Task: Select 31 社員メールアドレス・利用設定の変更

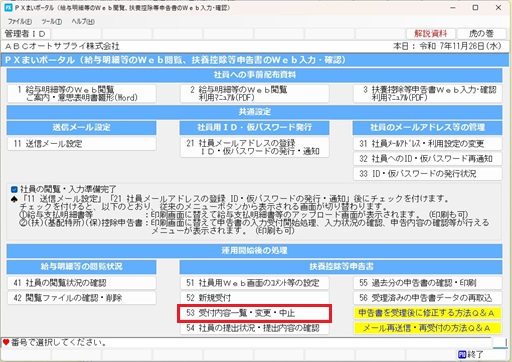Action: pyautogui.click(x=428, y=144)
